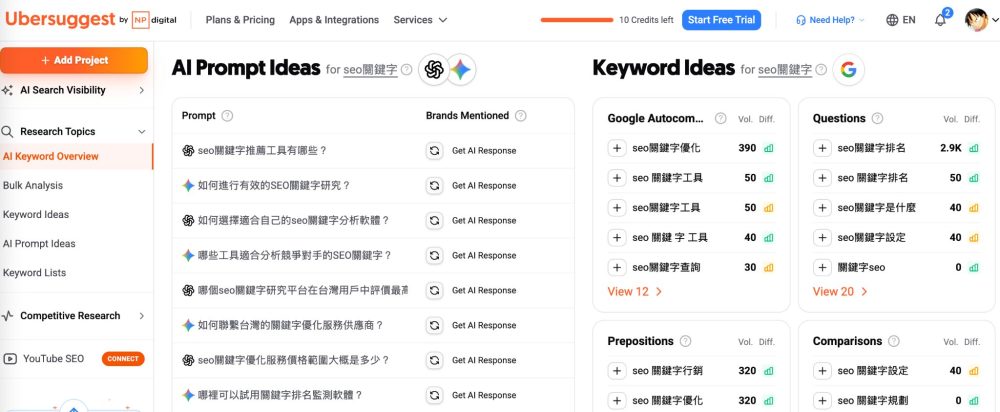
Task: Add seo關鍵字優化 with plus button in Google Autocomplete
Action: click(617, 148)
